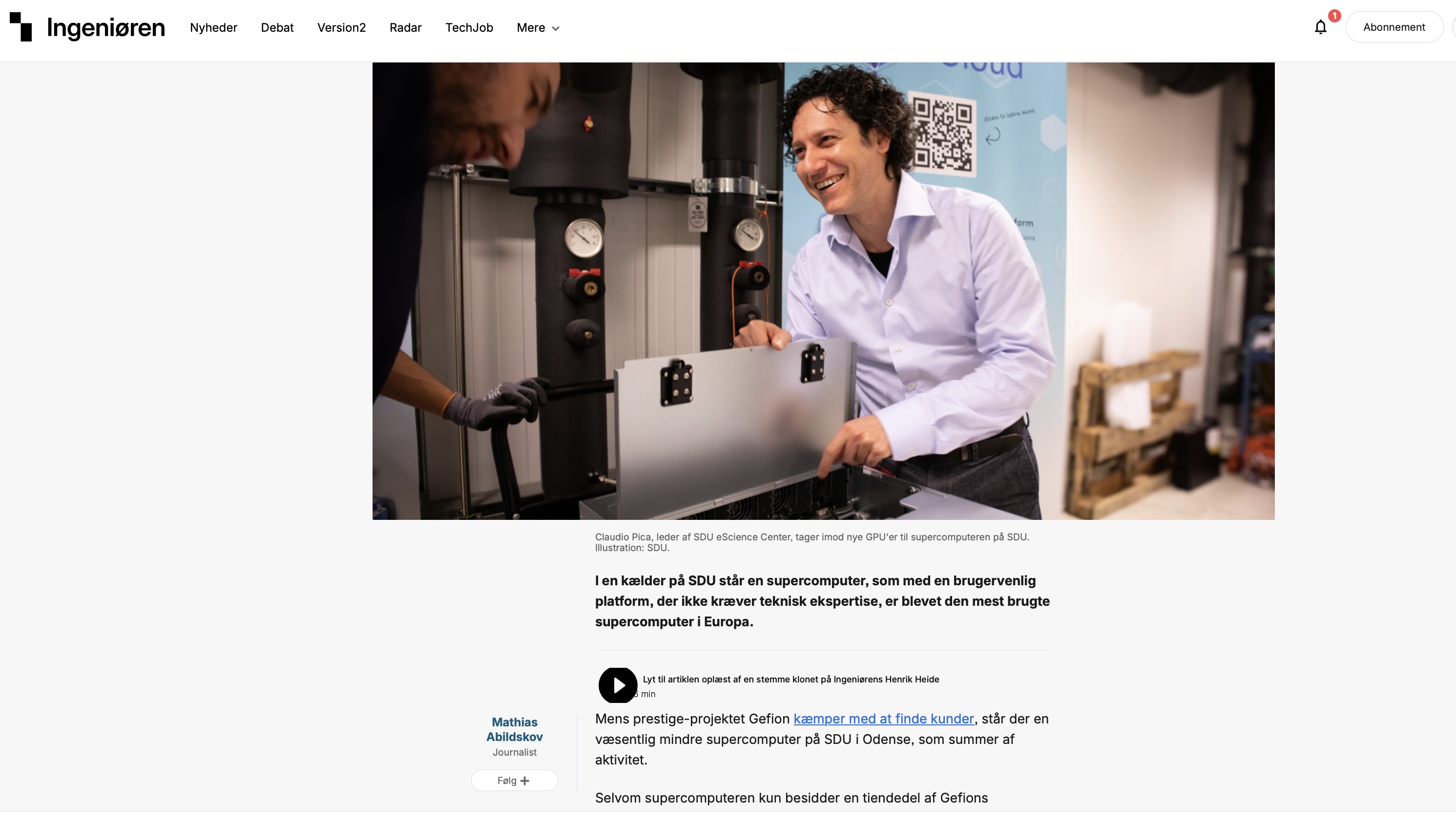The height and width of the screenshot is (824, 1456).
Task: Click the audio narration label text
Action: point(790,679)
